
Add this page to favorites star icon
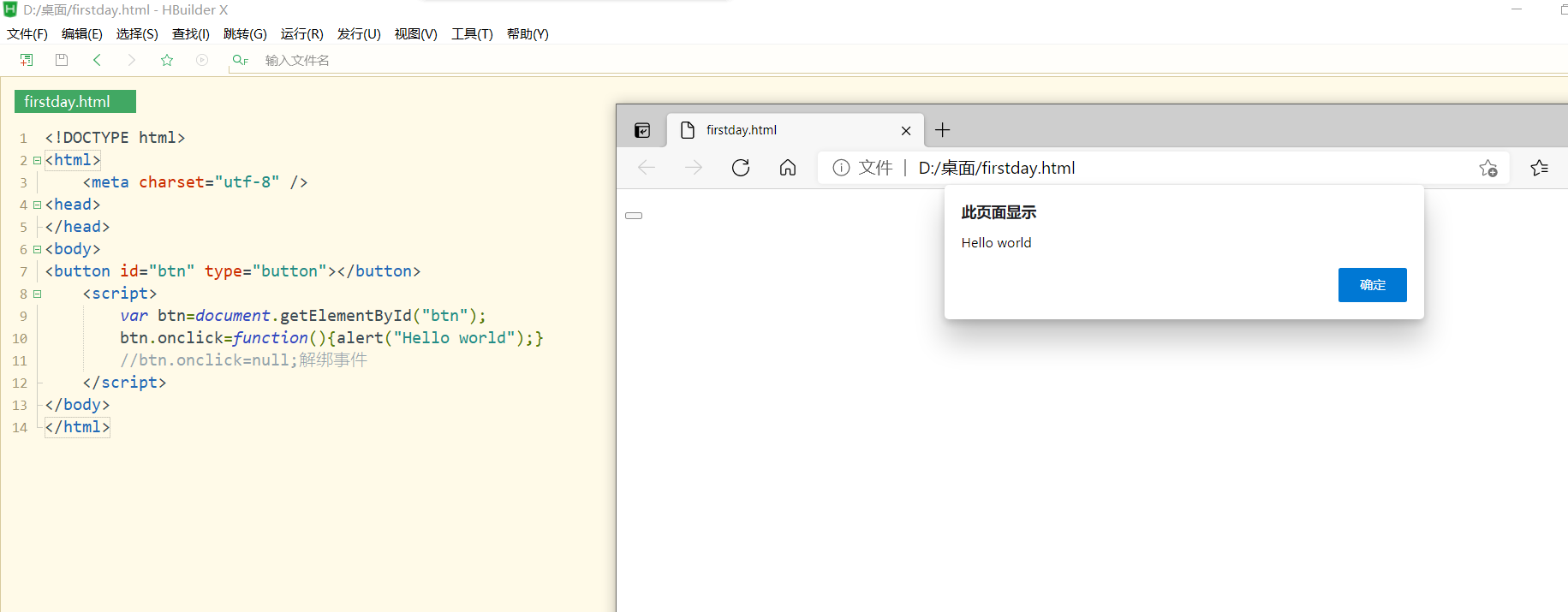[x=1488, y=169]
